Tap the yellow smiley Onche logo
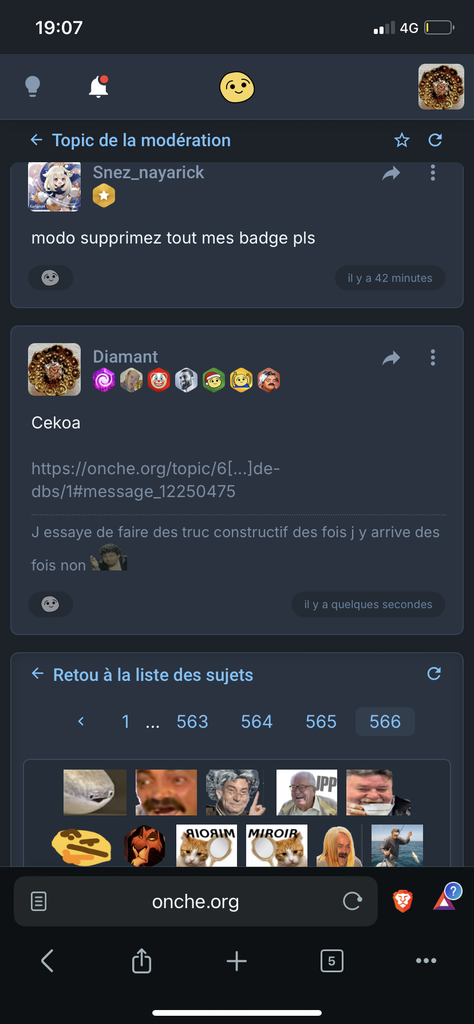 [236, 87]
